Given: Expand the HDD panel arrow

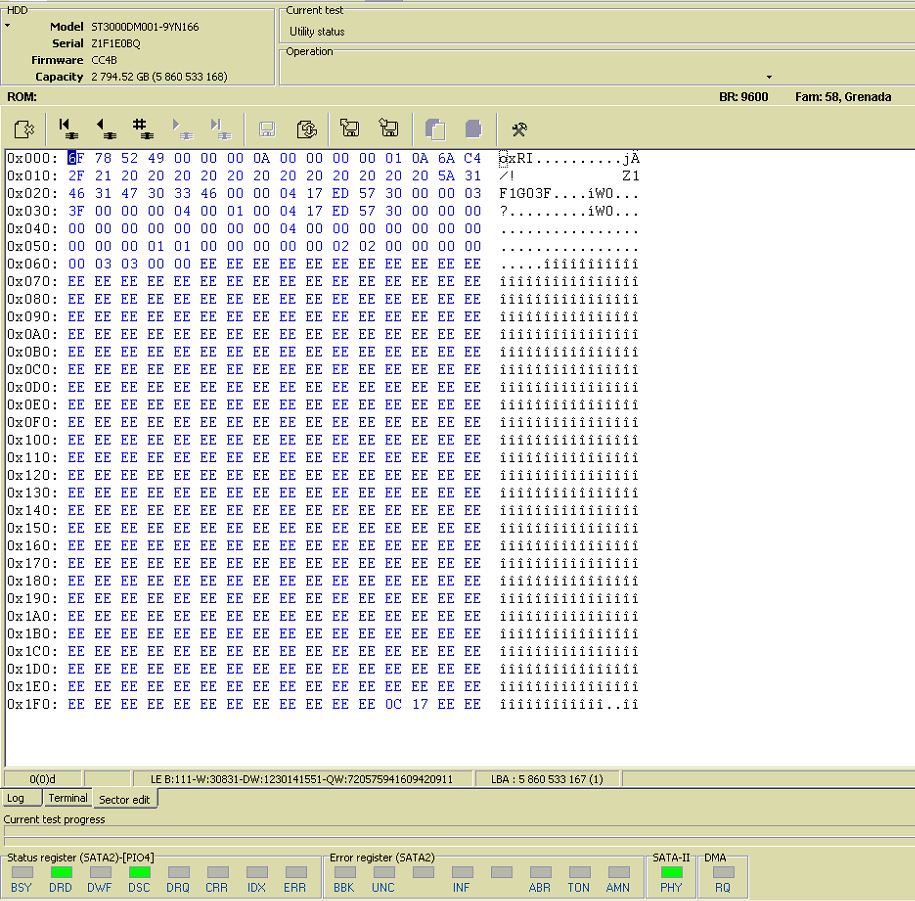Looking at the screenshot, I should point(8,26).
